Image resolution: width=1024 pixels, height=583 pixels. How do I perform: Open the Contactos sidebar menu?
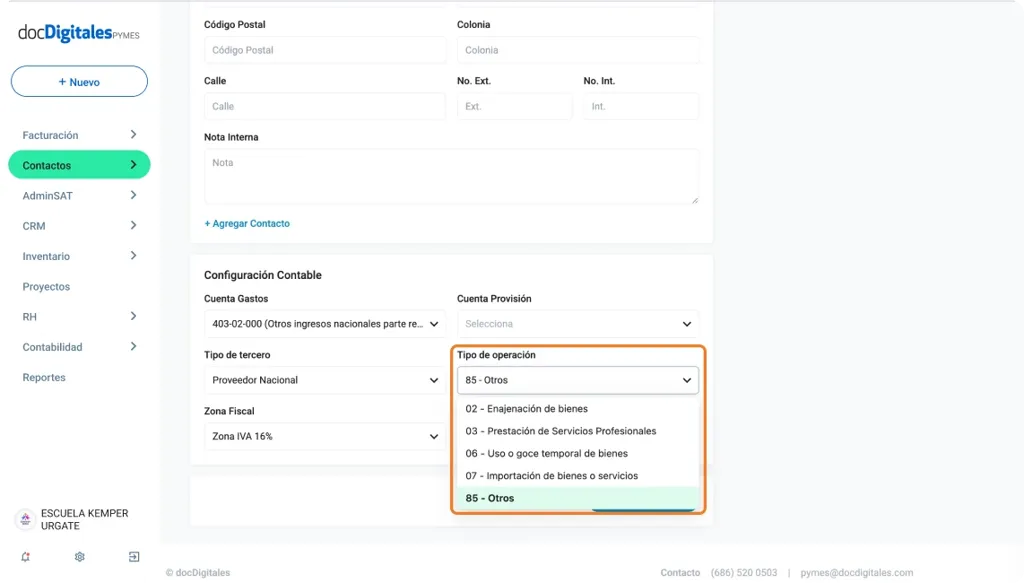[x=79, y=165]
